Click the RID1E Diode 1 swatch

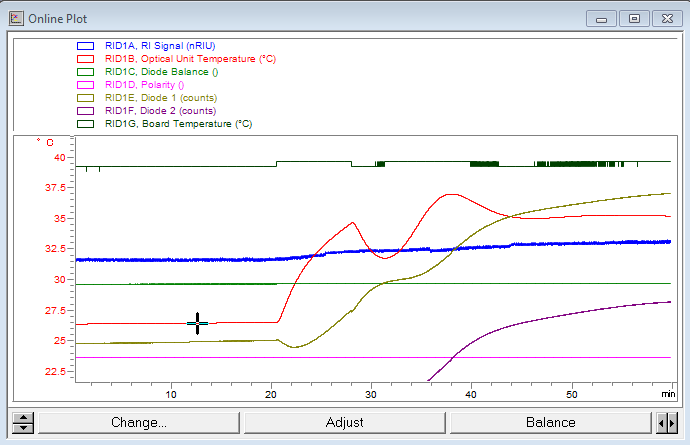pos(85,98)
